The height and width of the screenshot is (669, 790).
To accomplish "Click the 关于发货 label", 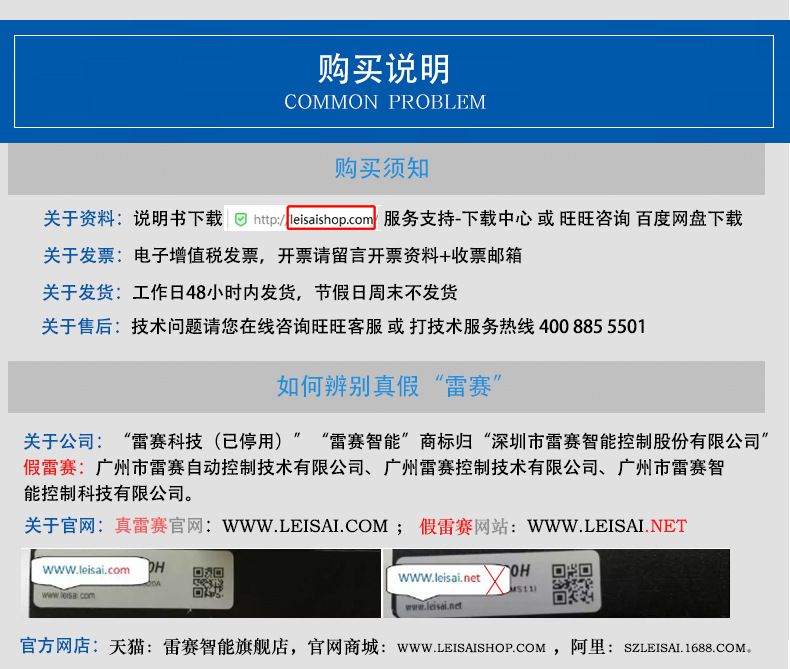I will 82,292.
